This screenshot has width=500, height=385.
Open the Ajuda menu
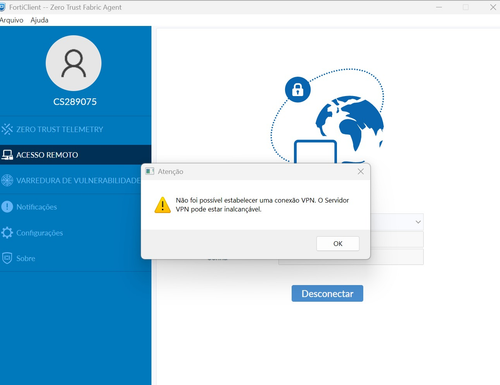pyautogui.click(x=39, y=20)
